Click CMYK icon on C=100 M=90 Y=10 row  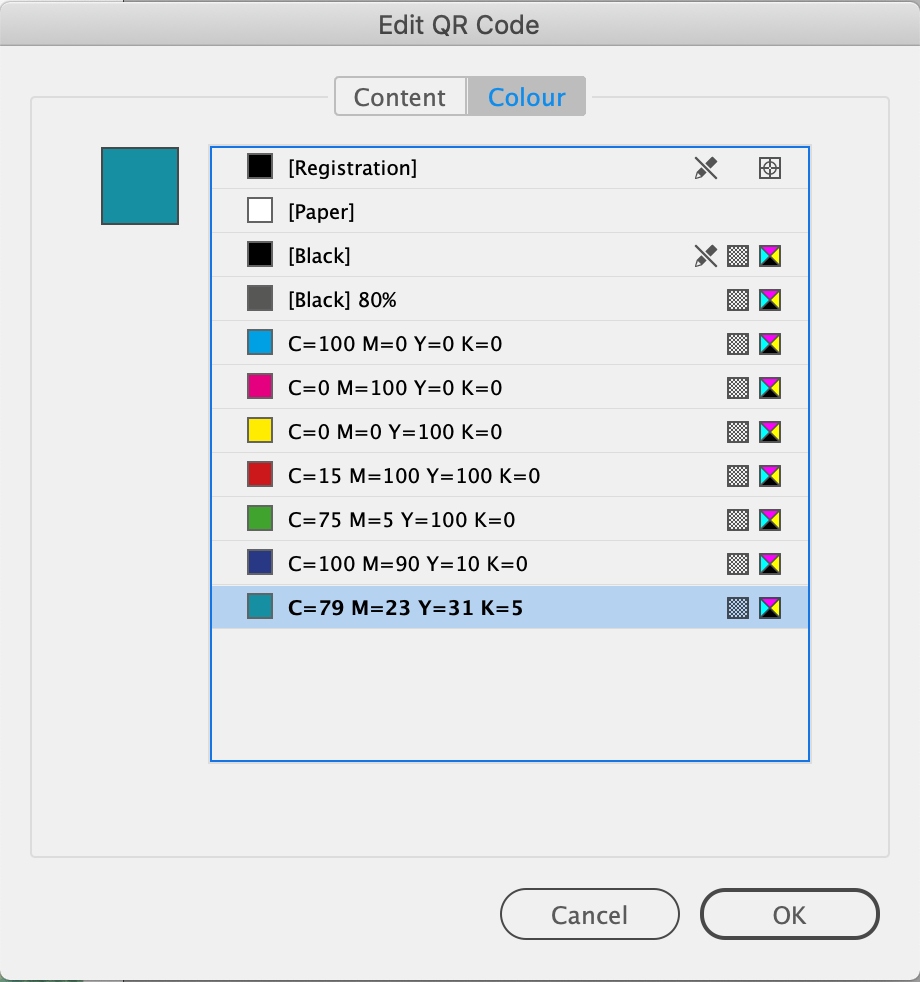coord(770,564)
